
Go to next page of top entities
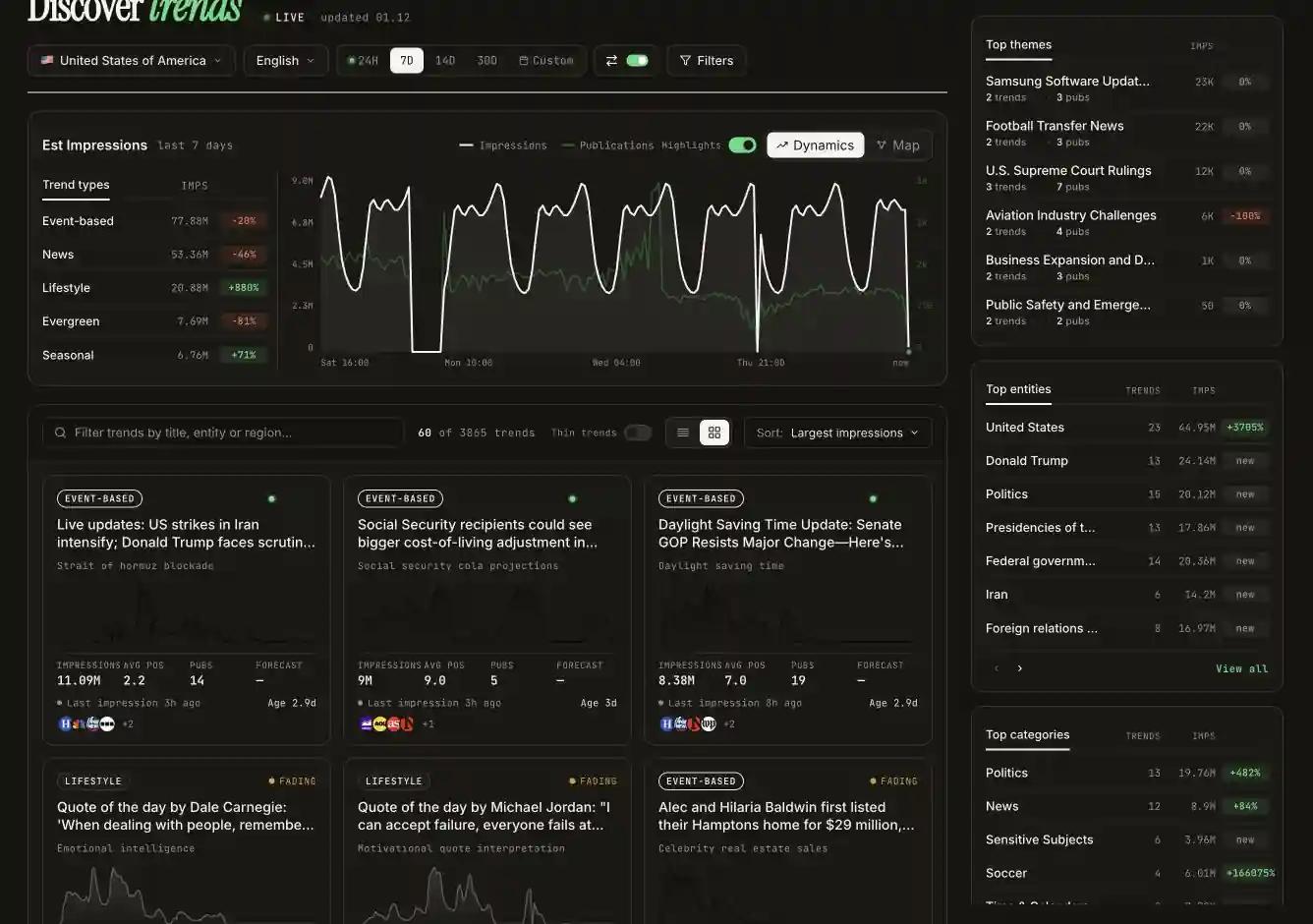click(x=1019, y=668)
